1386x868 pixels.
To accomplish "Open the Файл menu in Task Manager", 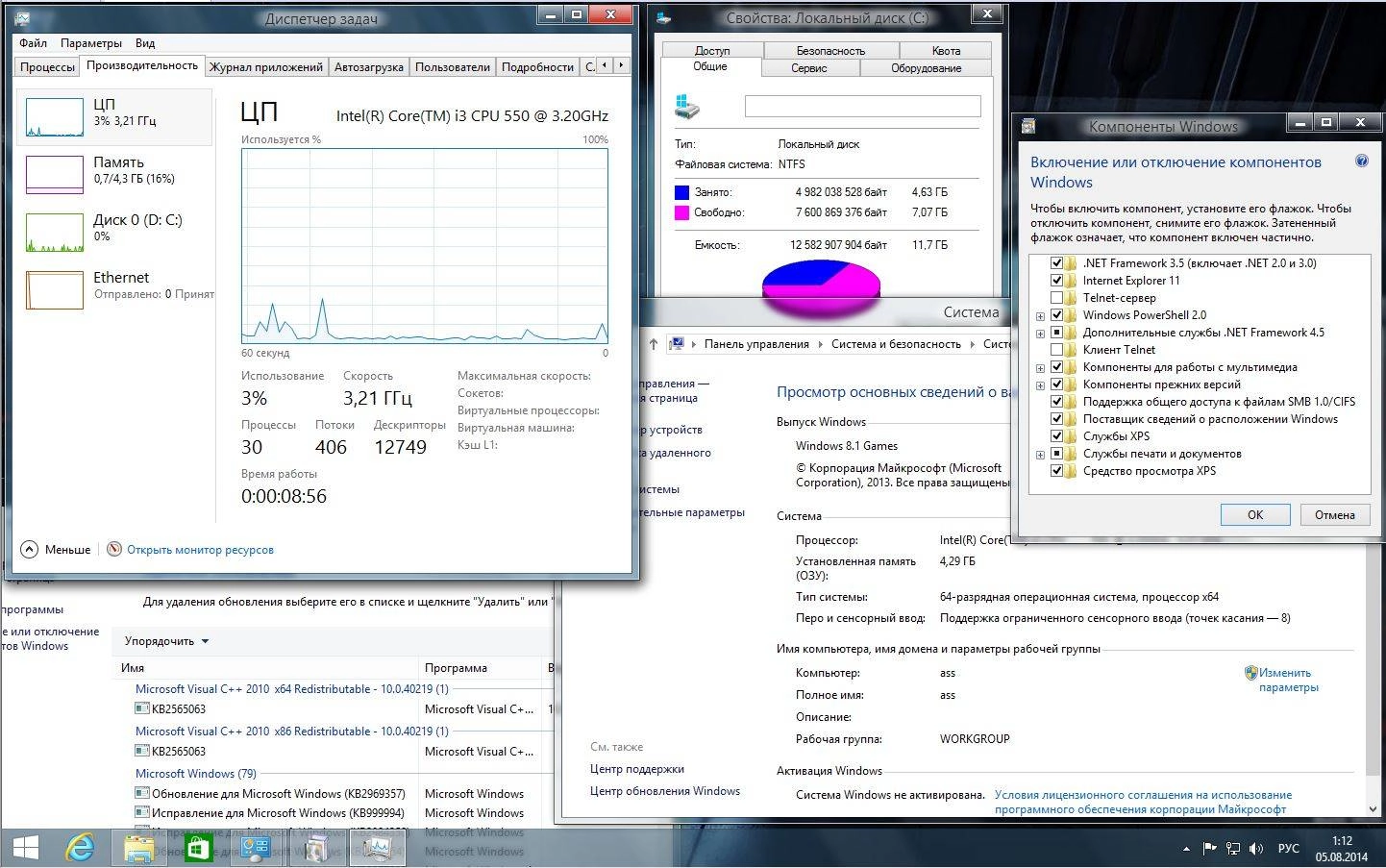I will (33, 43).
